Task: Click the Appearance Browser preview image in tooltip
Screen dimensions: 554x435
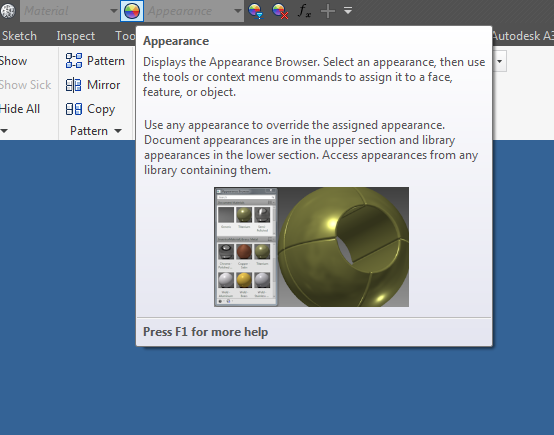Action: click(311, 247)
